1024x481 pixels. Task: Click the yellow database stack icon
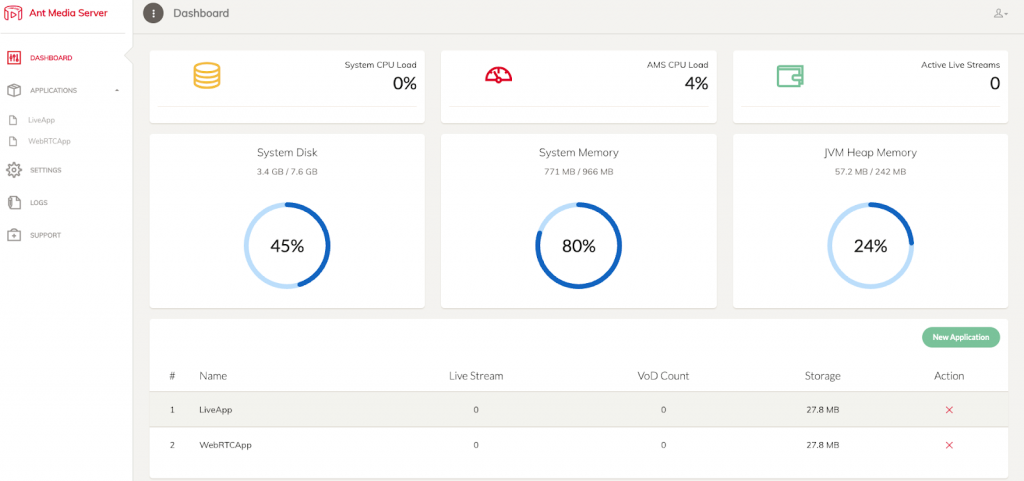coord(206,75)
